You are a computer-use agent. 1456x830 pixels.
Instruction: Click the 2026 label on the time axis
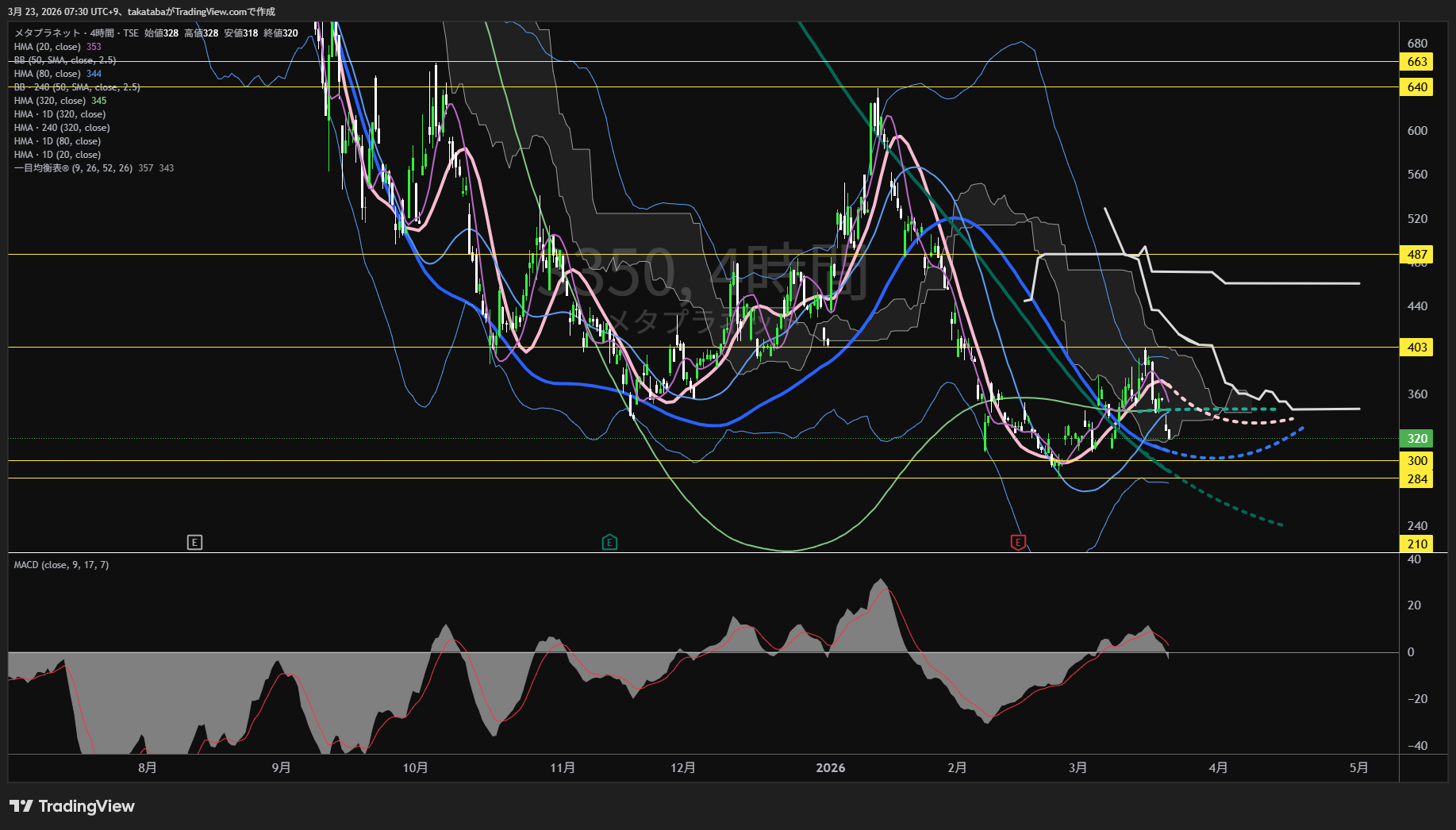(830, 768)
